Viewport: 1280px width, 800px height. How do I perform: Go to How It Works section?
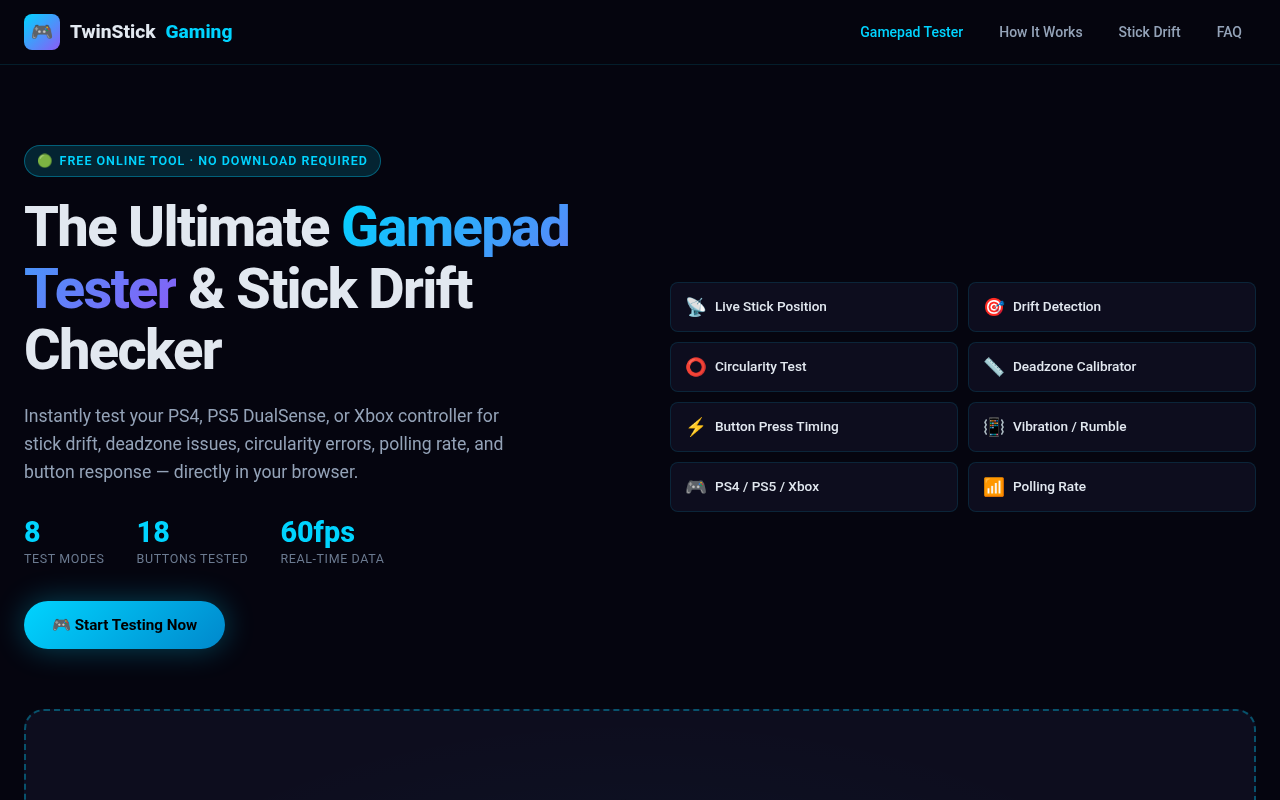pyautogui.click(x=1040, y=32)
